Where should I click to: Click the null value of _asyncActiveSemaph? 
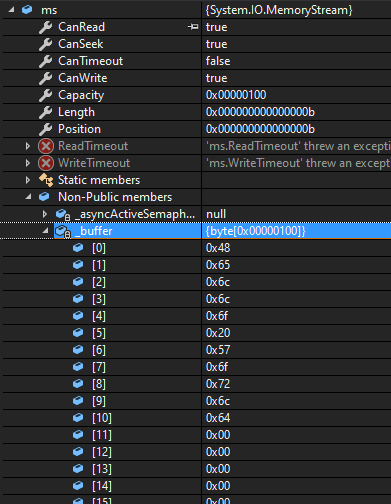click(216, 214)
